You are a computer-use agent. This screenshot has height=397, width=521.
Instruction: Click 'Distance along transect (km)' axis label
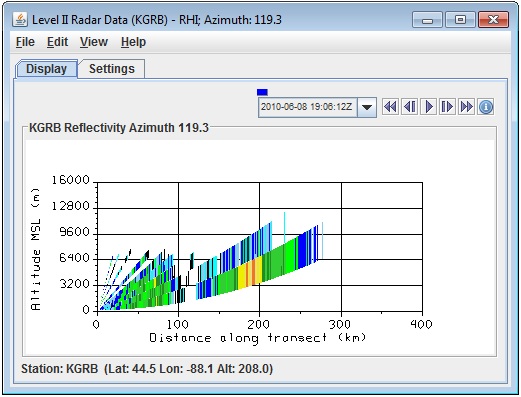(x=257, y=338)
